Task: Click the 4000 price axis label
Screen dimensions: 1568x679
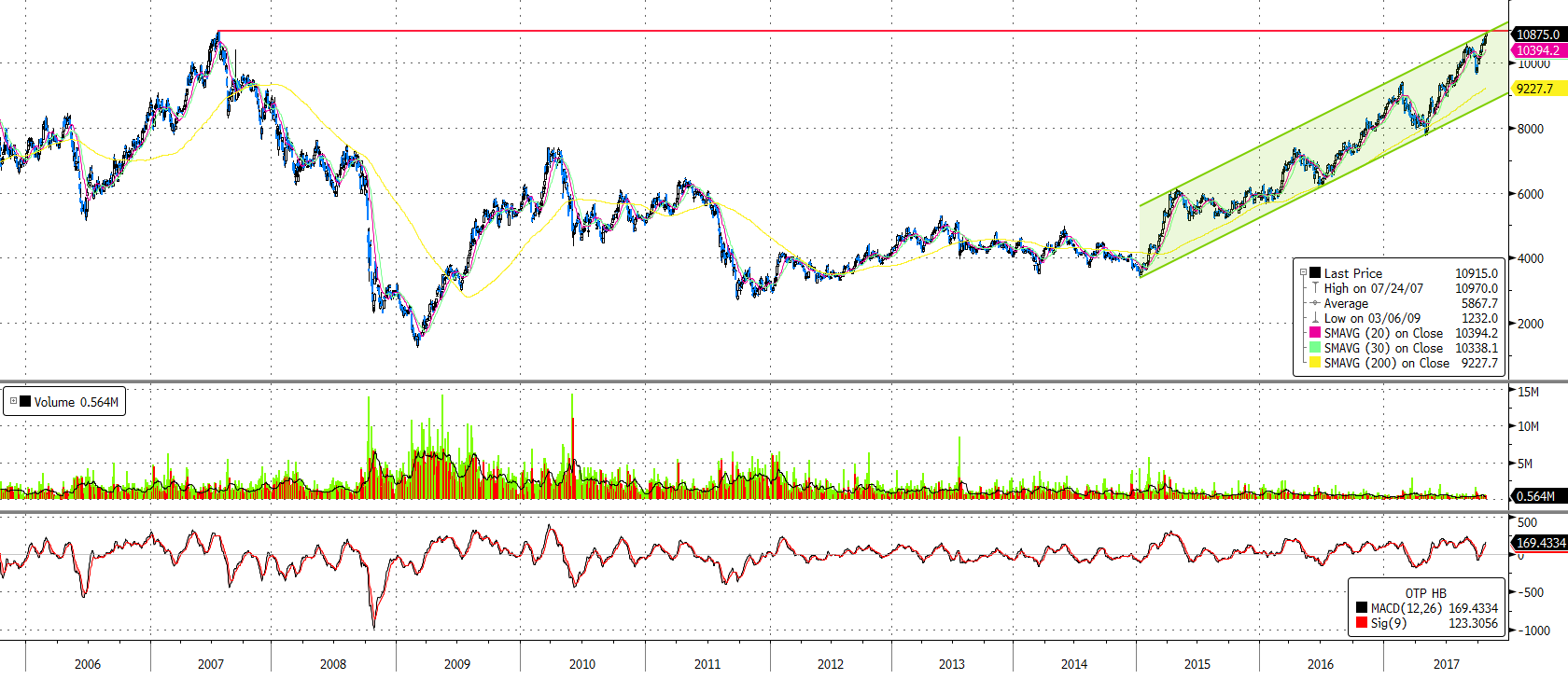Action: coord(1531,258)
